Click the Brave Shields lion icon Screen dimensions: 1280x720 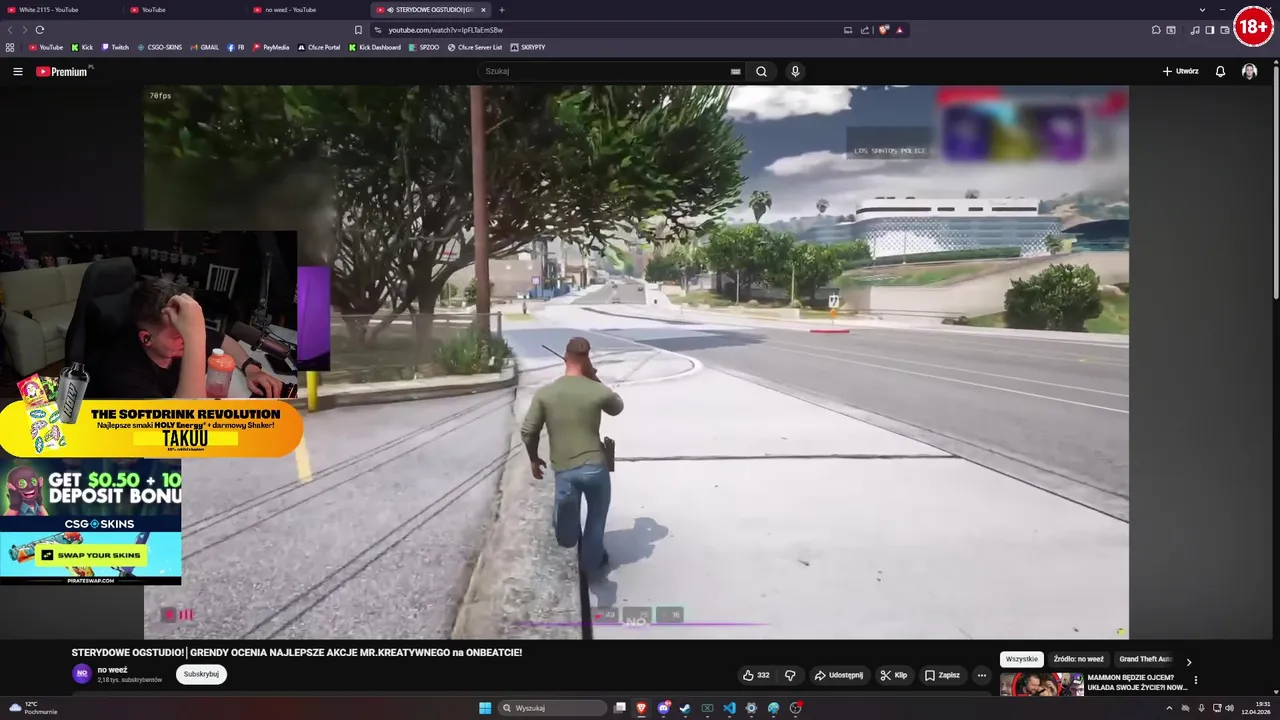click(x=883, y=30)
